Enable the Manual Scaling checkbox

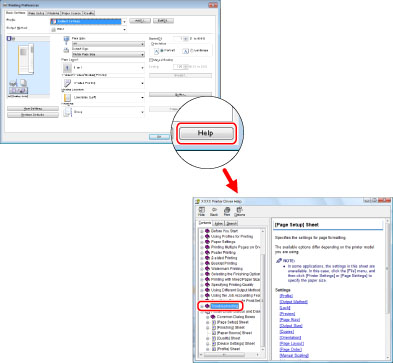[x=151, y=60]
